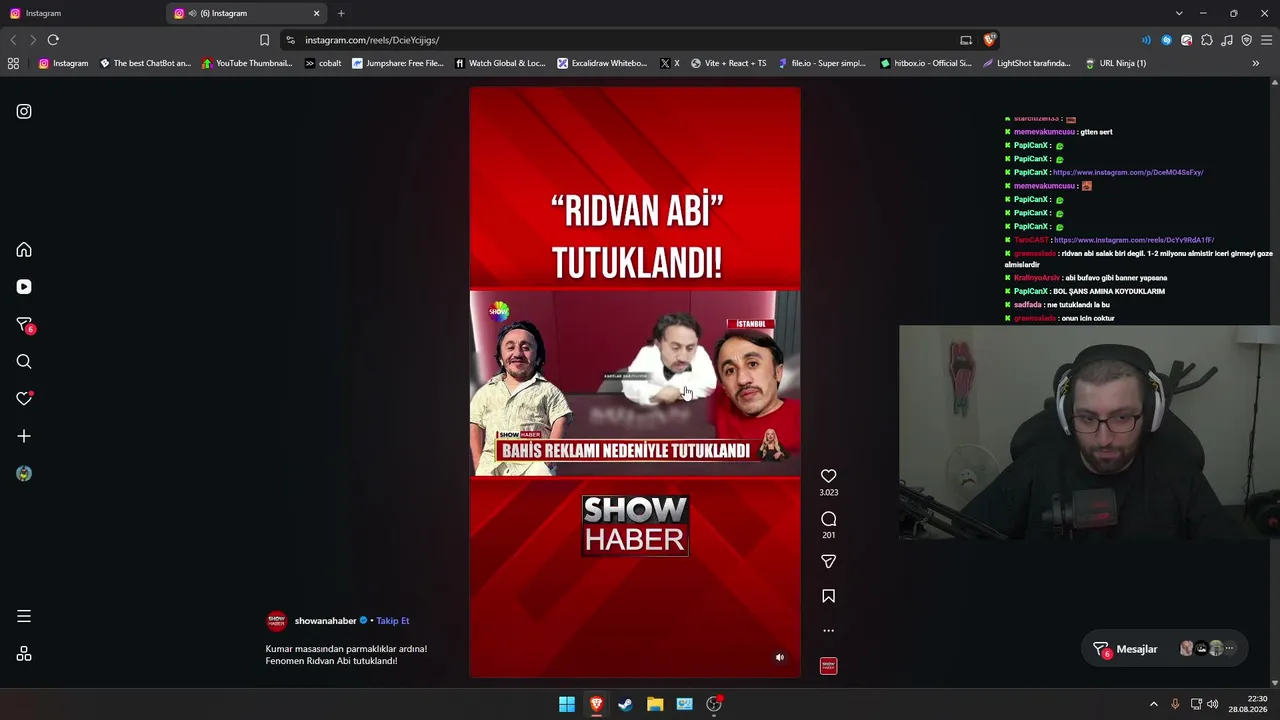1280x720 pixels.
Task: Open the More hamburger menu in sidebar
Action: tap(24, 617)
